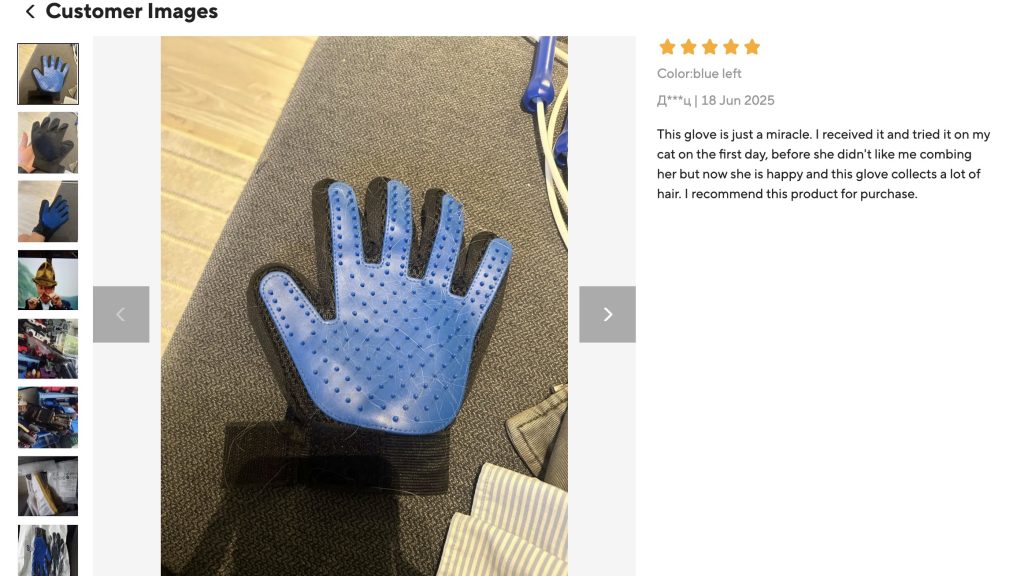Click the Customer Images heading
Image resolution: width=1024 pixels, height=576 pixels.
pyautogui.click(x=132, y=11)
